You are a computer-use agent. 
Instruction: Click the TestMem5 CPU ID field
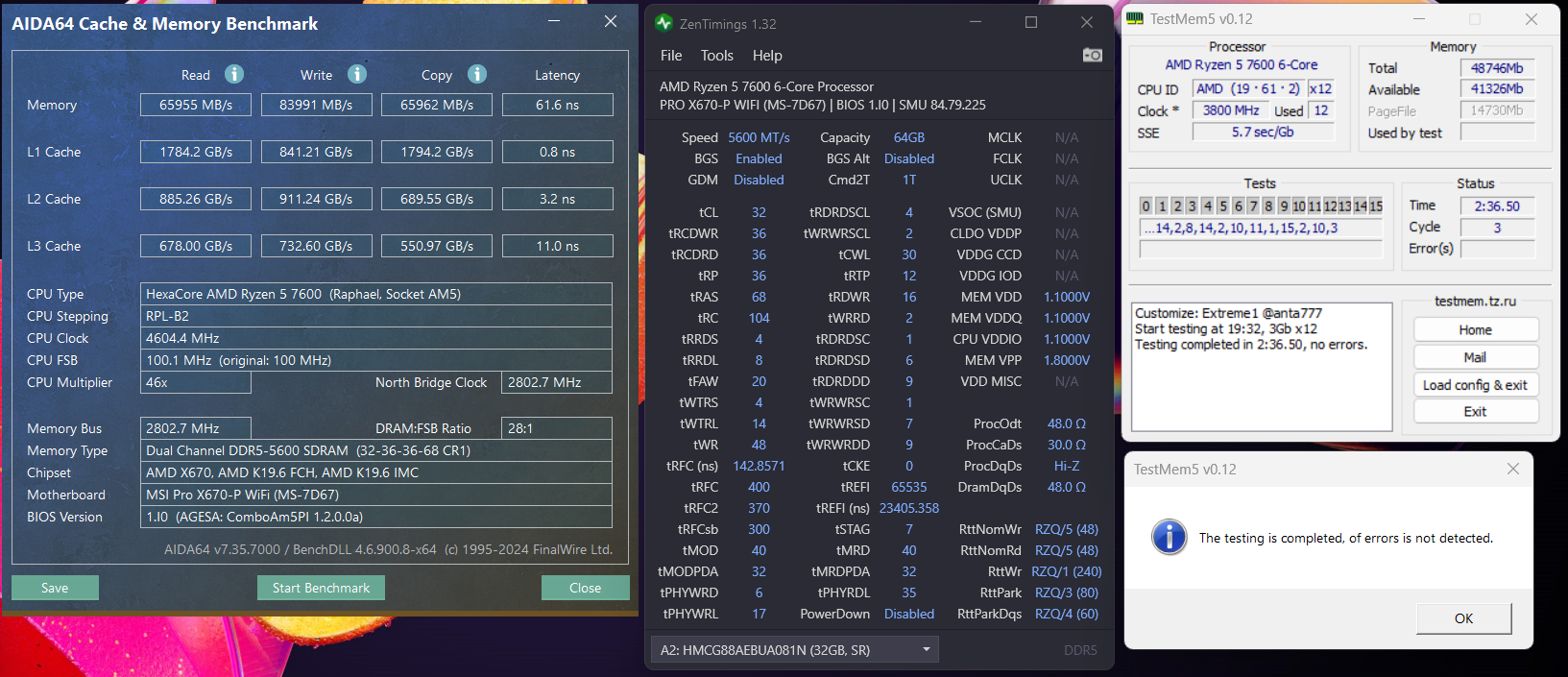pos(1248,88)
